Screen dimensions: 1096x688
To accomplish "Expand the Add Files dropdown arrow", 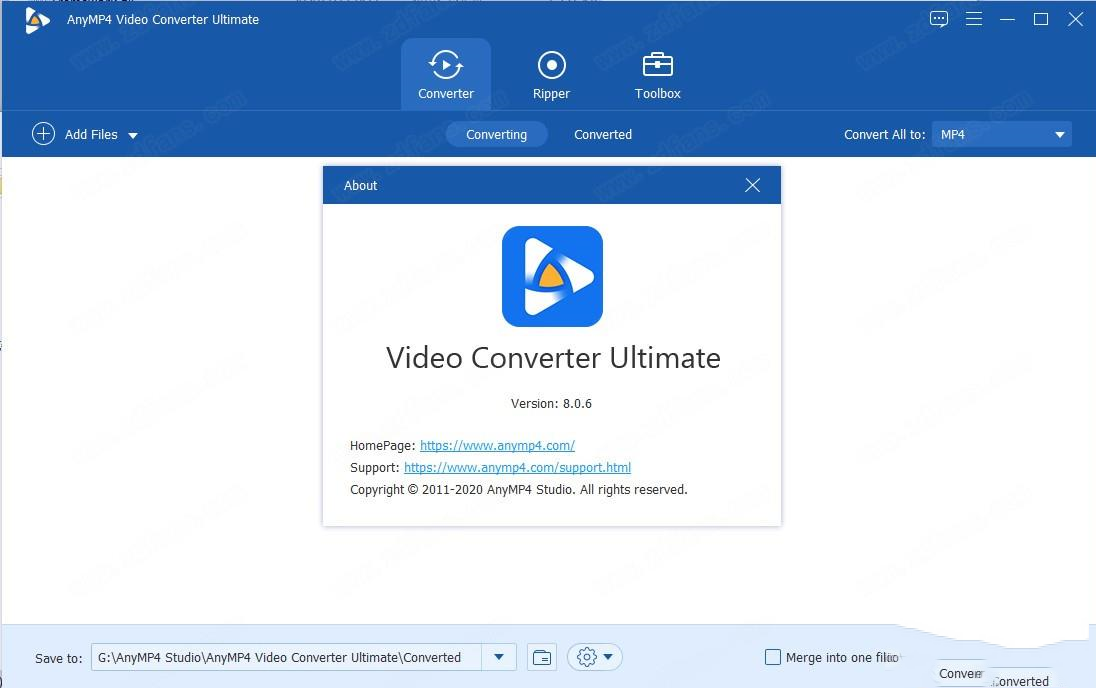I will 133,135.
